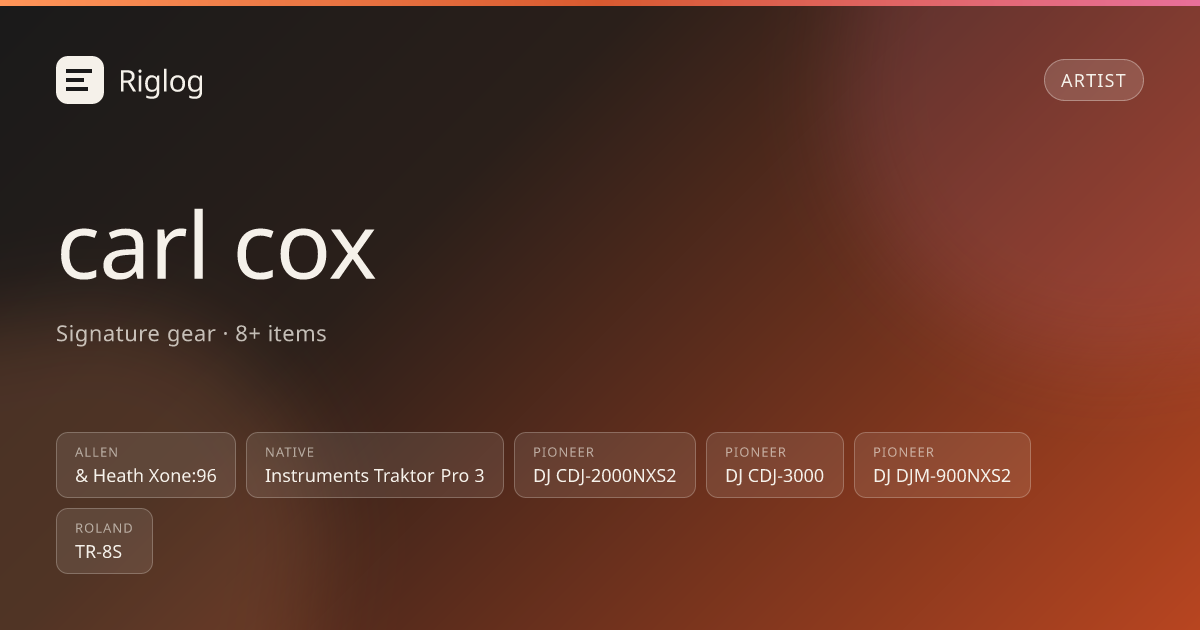Screen dimensions: 1200x630
Task: Open the Riglog brand name link
Action: pyautogui.click(x=161, y=81)
